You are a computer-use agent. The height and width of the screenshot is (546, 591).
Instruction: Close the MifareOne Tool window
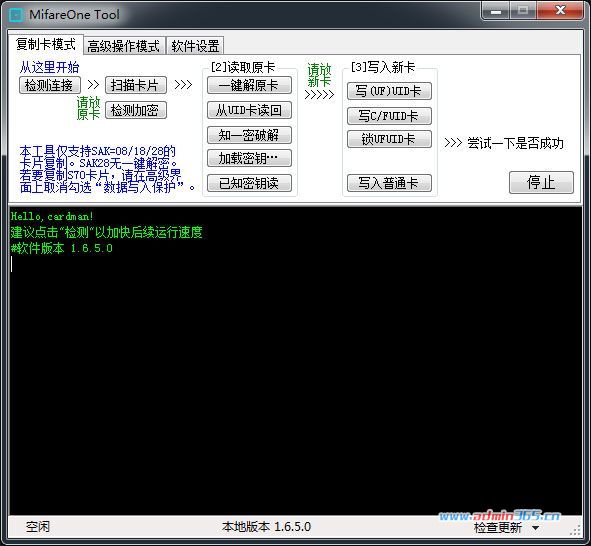point(560,11)
